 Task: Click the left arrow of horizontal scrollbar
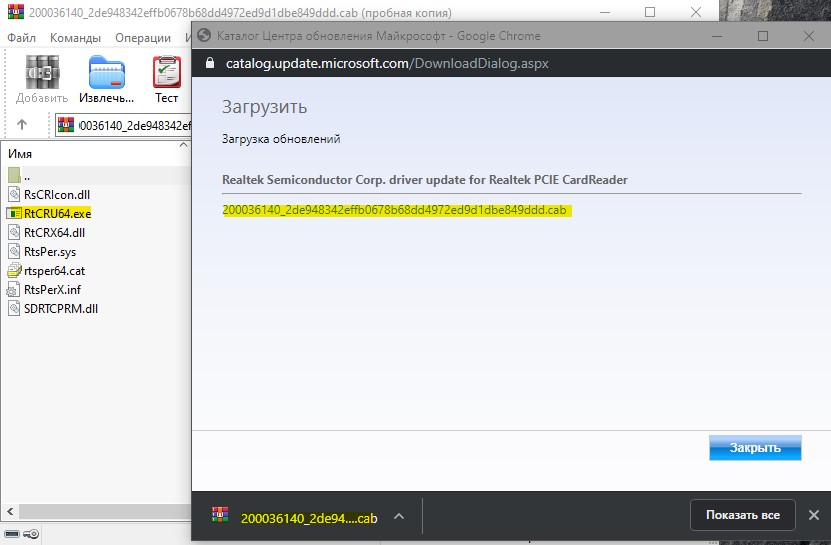(x=10, y=512)
